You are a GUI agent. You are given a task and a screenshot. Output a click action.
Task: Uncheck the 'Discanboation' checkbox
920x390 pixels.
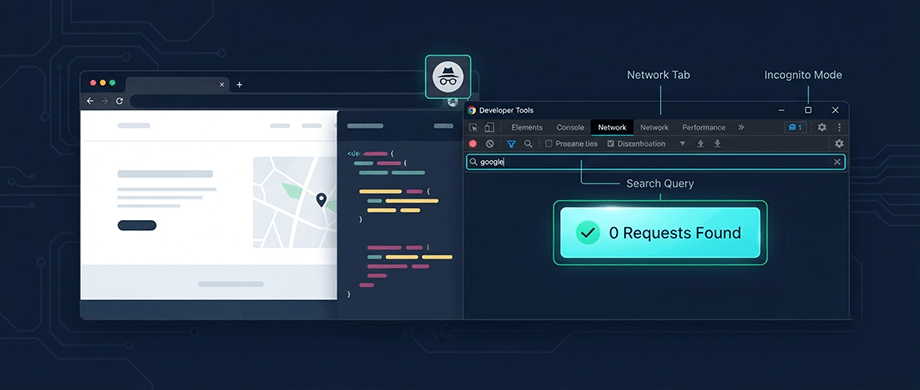611,144
